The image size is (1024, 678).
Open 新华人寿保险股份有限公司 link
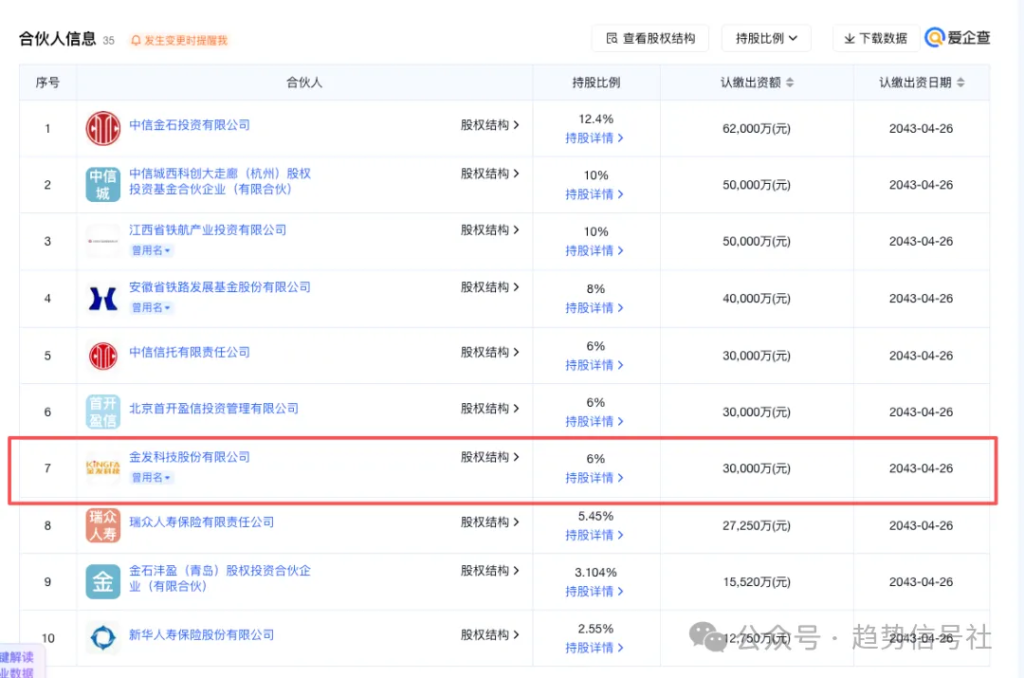point(201,634)
